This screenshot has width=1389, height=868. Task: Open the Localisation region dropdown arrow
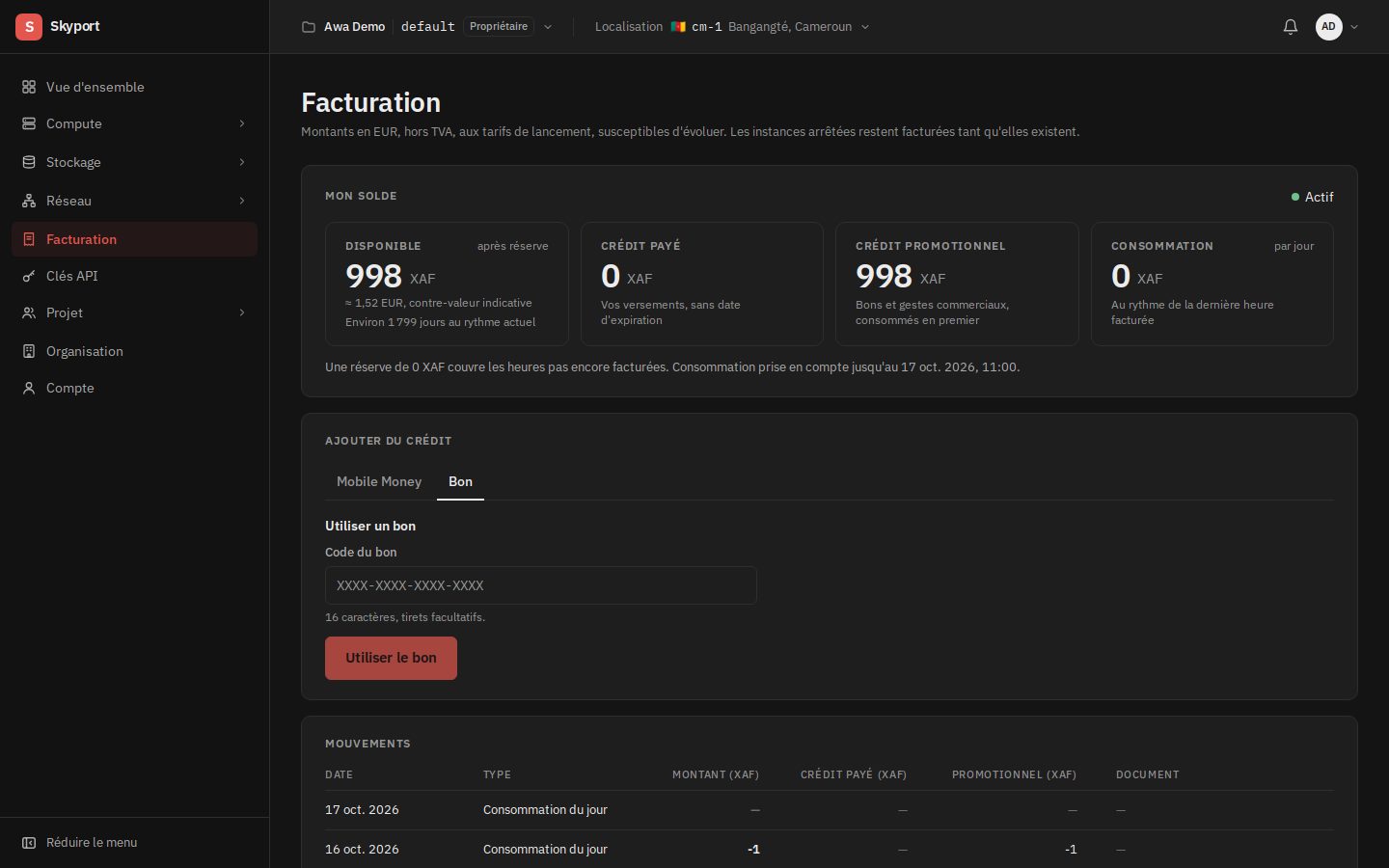click(865, 27)
